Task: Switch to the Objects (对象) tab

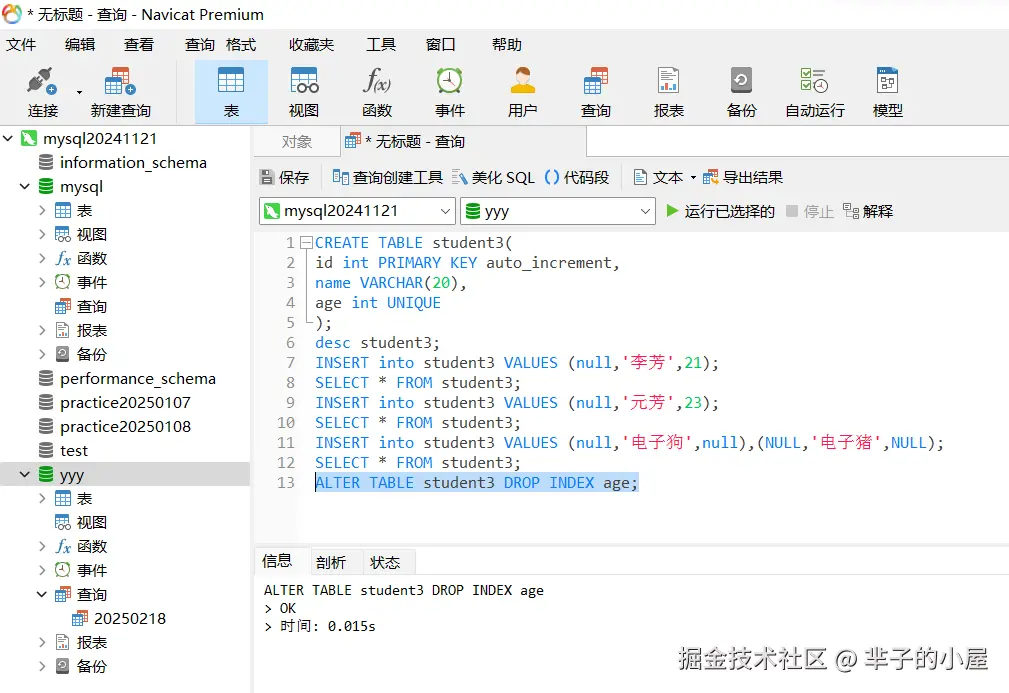Action: pos(297,142)
